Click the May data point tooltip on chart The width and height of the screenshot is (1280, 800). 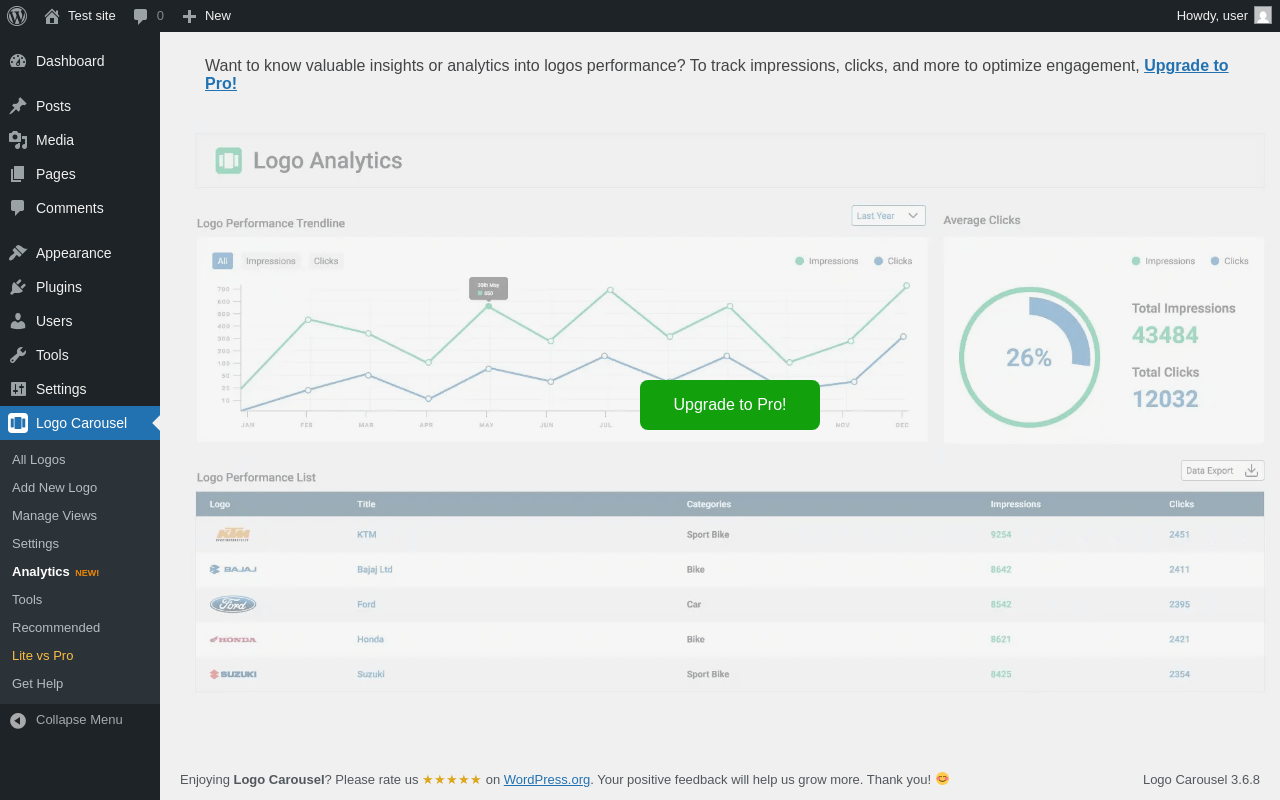point(489,288)
